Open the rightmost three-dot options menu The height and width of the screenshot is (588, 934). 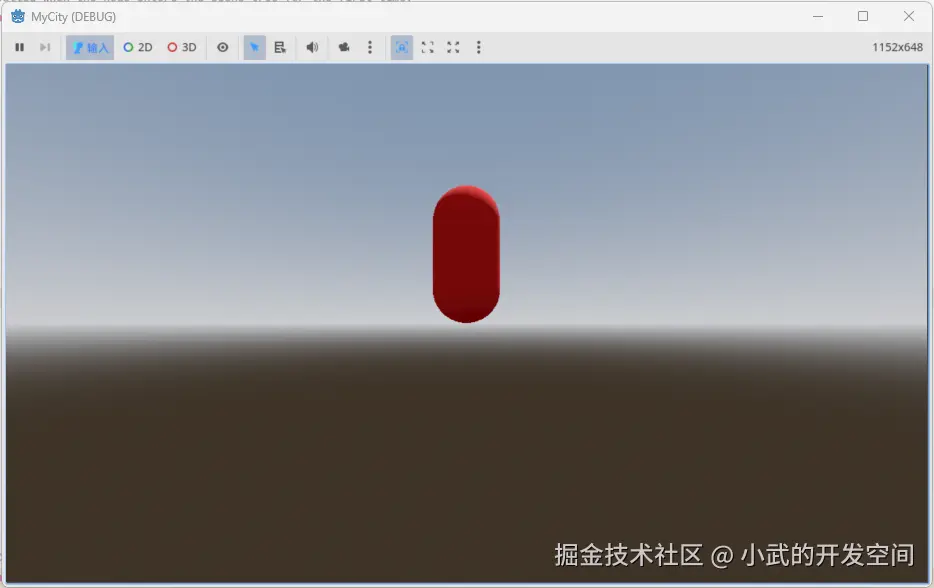[x=478, y=47]
